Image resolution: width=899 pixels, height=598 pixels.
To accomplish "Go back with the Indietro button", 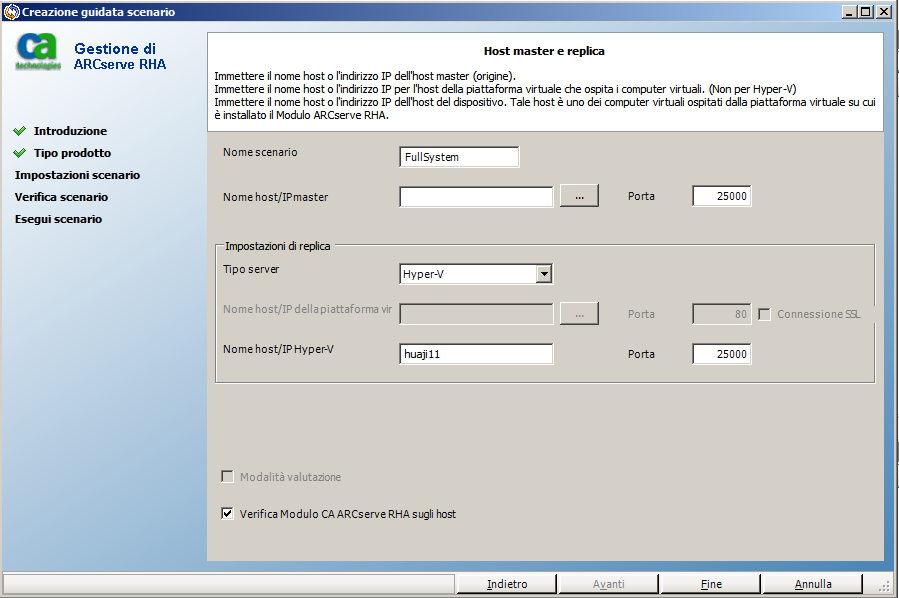I will [x=507, y=584].
